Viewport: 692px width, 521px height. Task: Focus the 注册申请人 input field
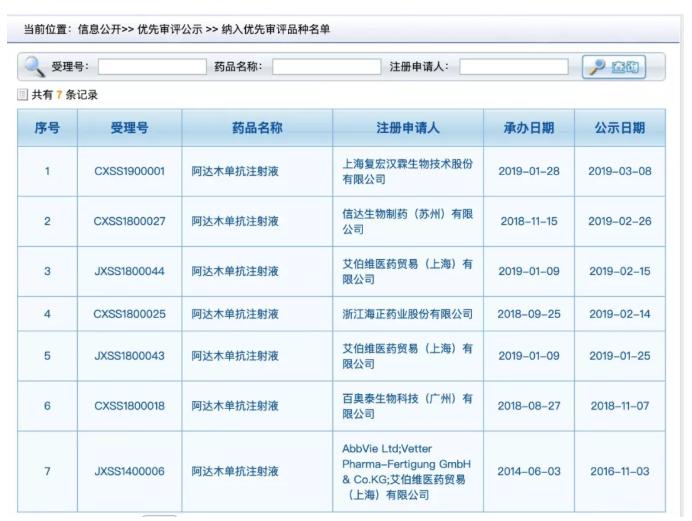click(513, 67)
